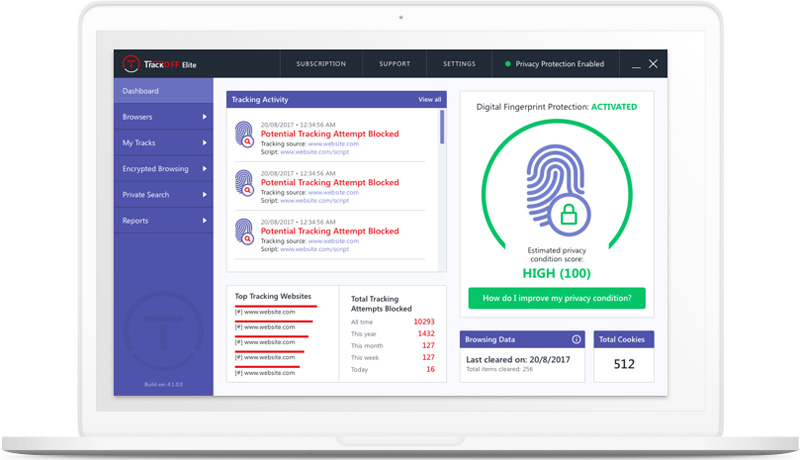This screenshot has height=460, width=800.
Task: Click the This week count 127
Action: (x=429, y=357)
